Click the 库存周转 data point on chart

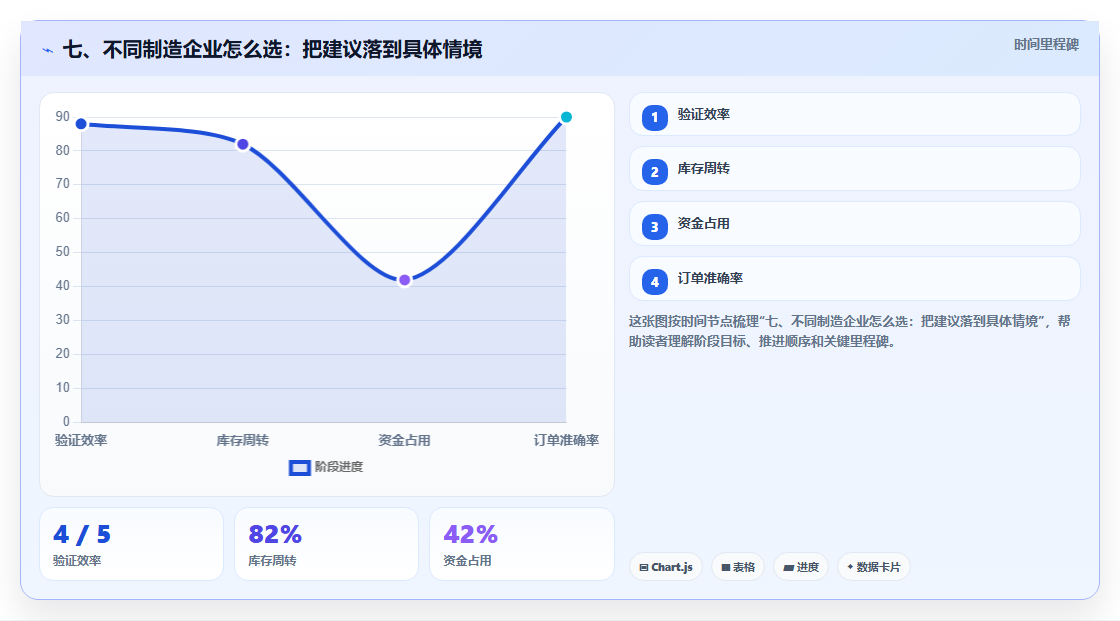click(243, 144)
